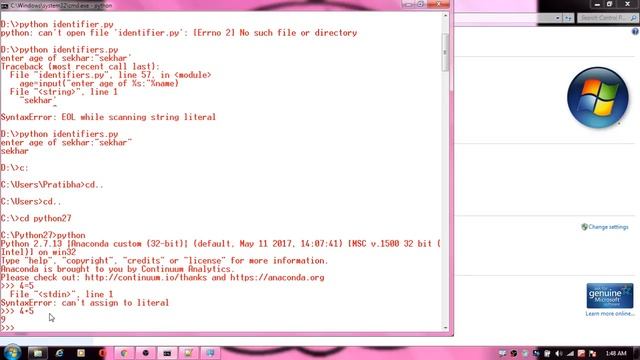This screenshot has width=640, height=360.
Task: Open File Explorer from the taskbar
Action: pyautogui.click(x=38, y=353)
